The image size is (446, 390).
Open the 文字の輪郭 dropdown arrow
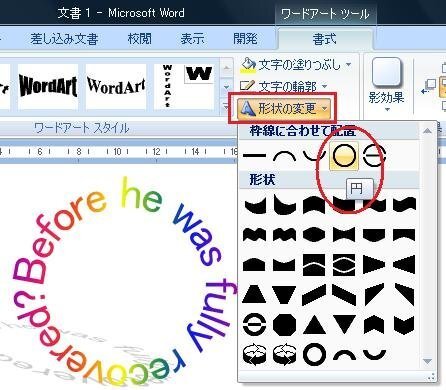pyautogui.click(x=324, y=86)
